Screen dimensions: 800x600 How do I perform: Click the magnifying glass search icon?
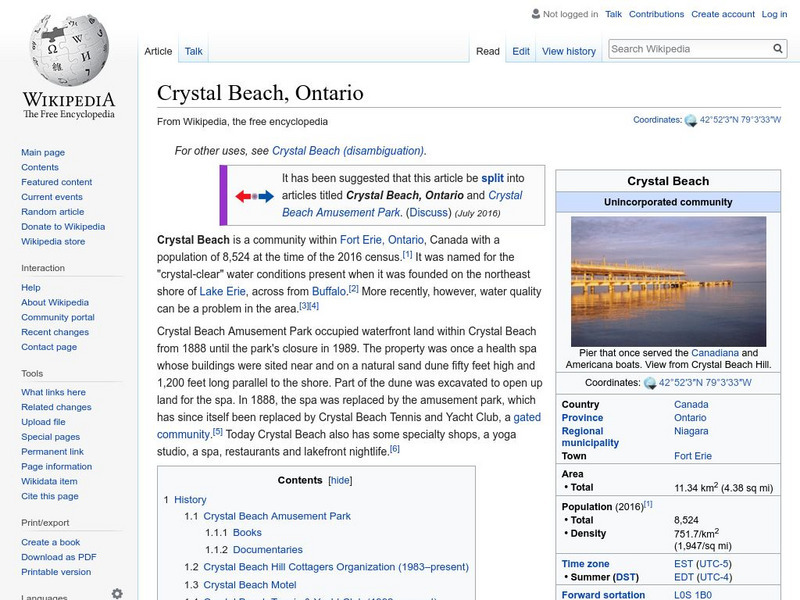(778, 47)
